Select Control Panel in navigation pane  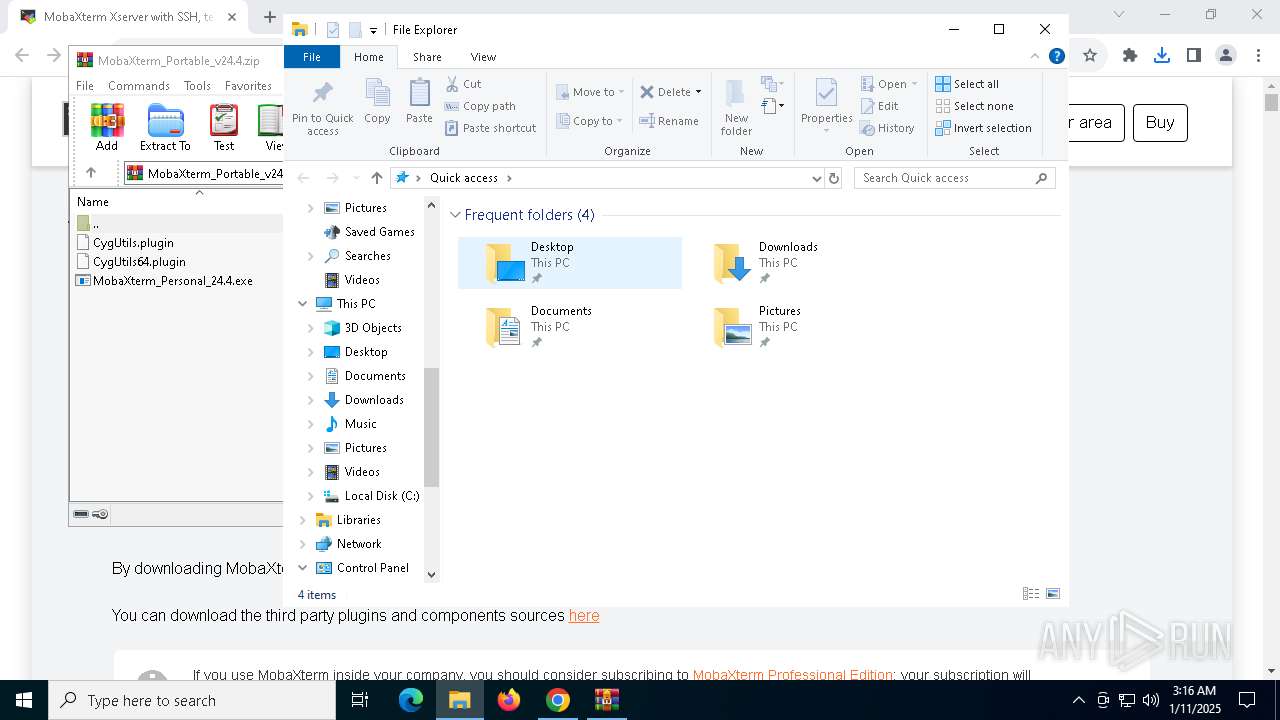click(x=372, y=568)
